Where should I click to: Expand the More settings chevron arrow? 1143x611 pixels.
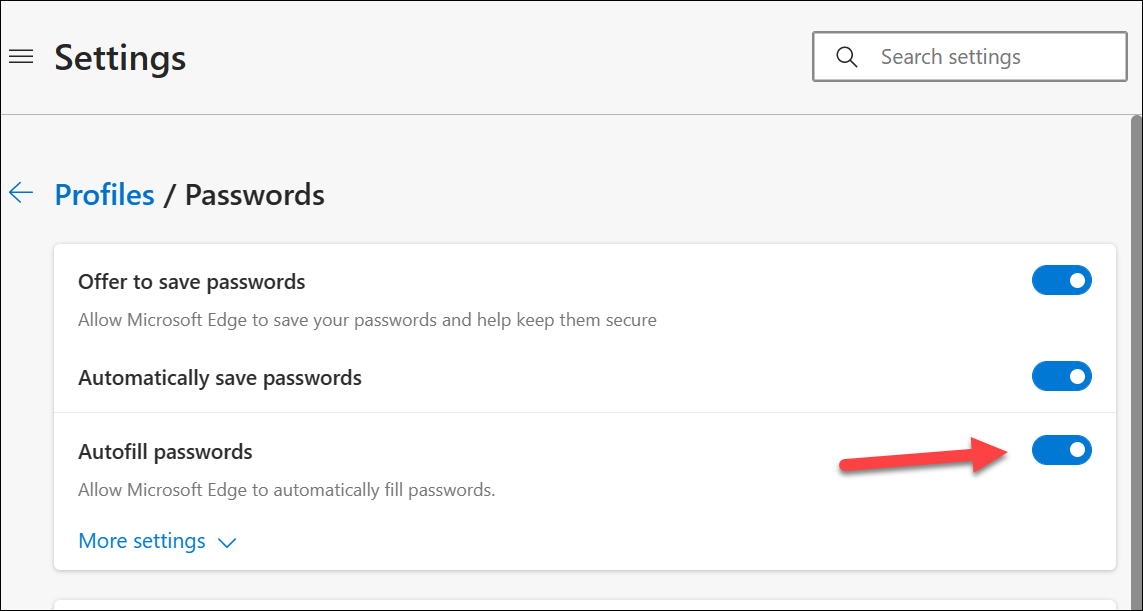pyautogui.click(x=227, y=543)
